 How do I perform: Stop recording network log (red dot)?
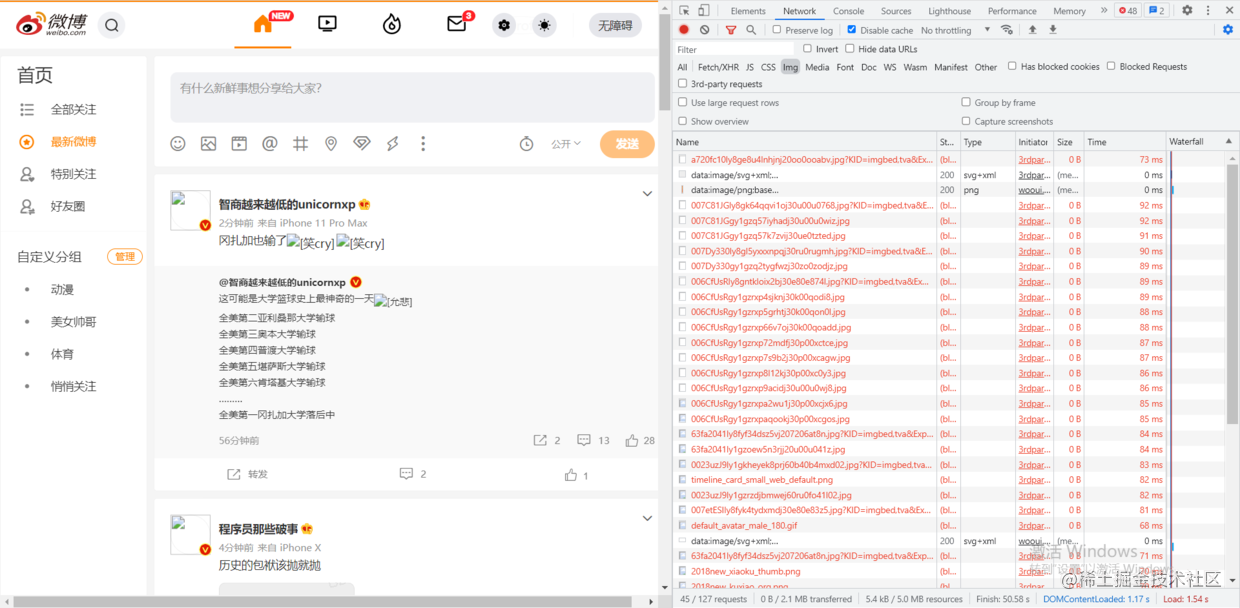(684, 30)
